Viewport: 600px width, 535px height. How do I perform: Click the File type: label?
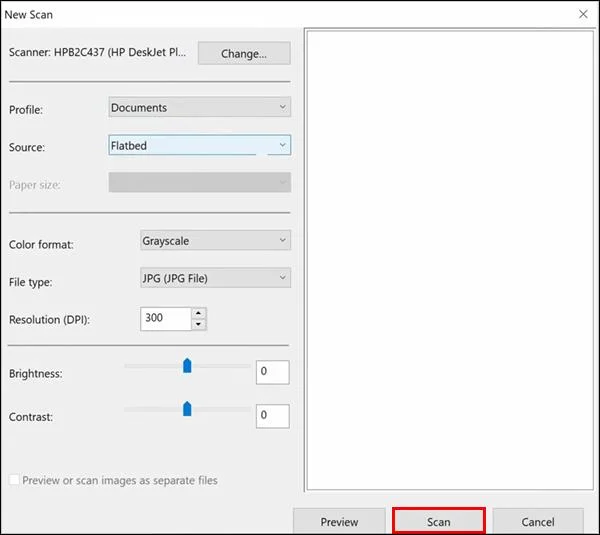31,282
